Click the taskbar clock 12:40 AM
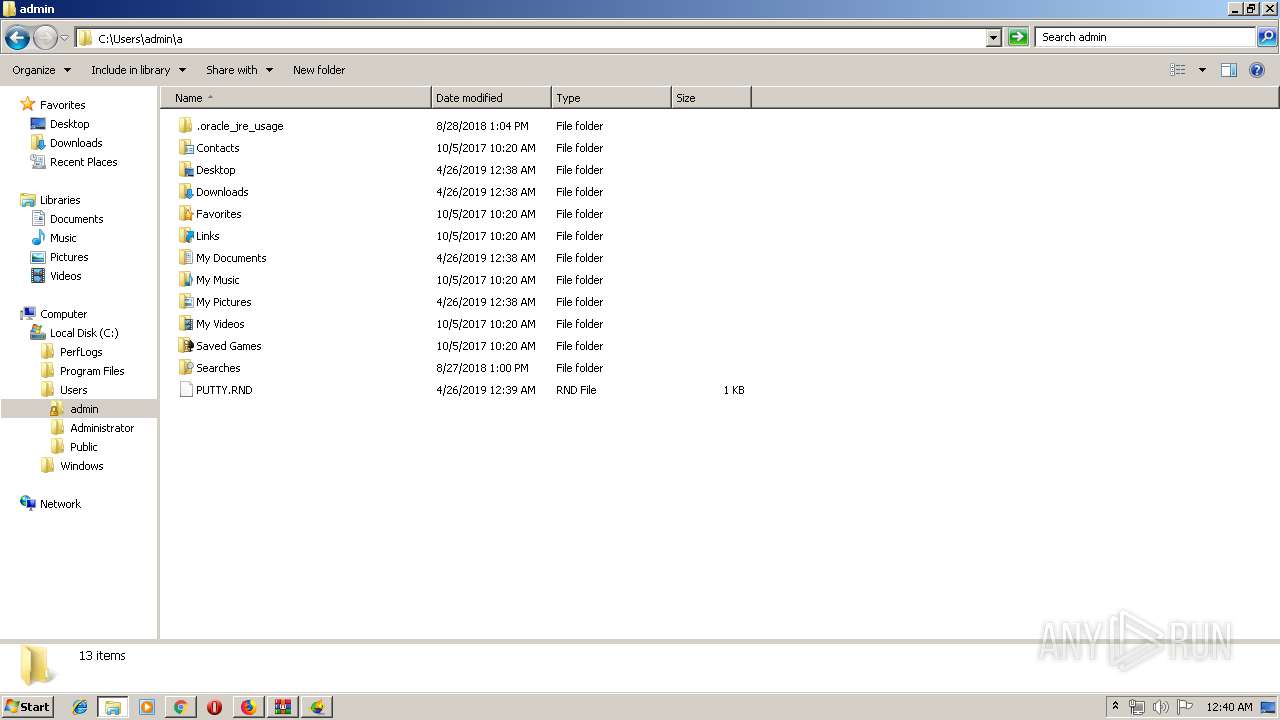 pos(1229,707)
